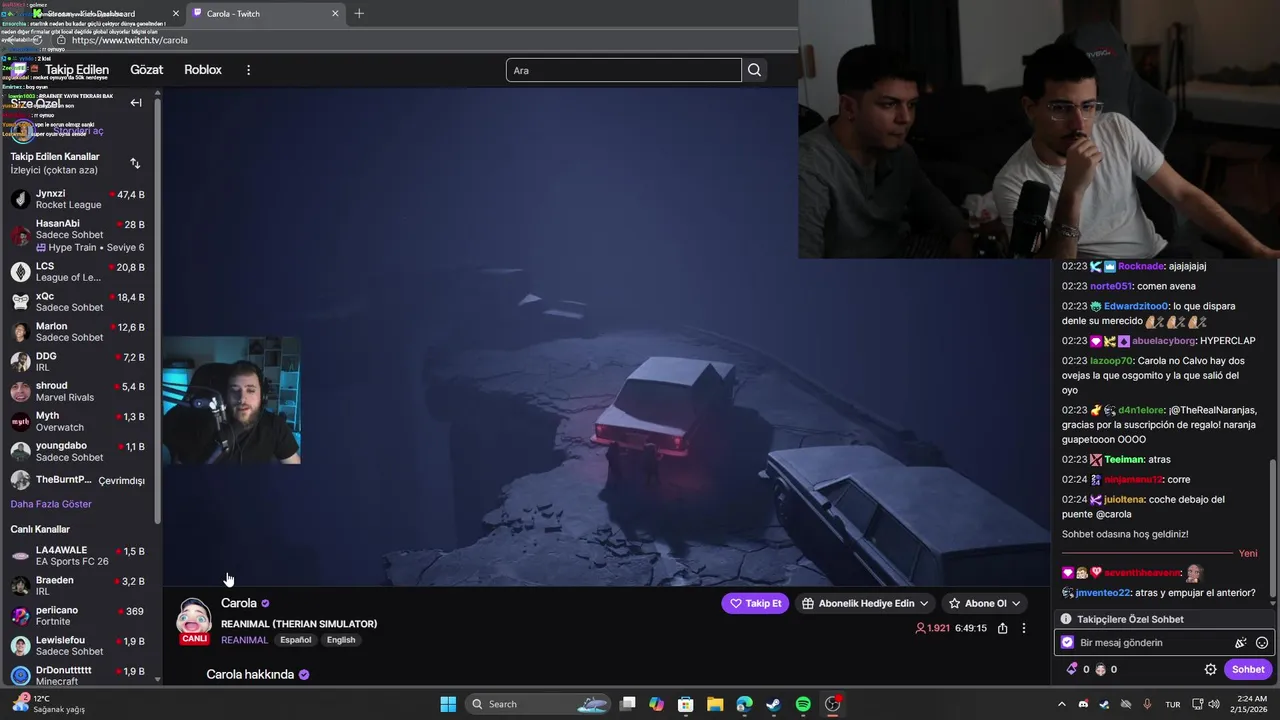
Task: Open File Explorer from taskbar
Action: (x=715, y=704)
